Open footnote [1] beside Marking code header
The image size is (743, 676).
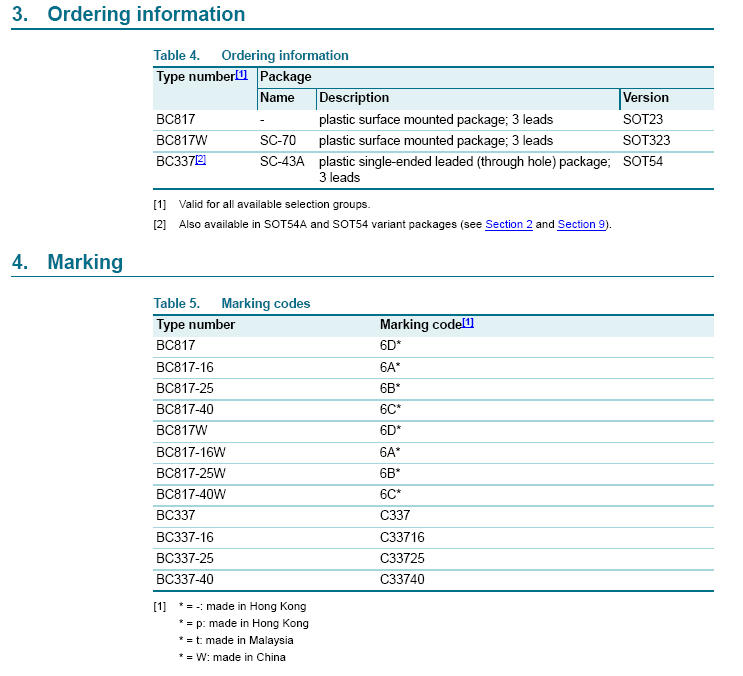[468, 323]
